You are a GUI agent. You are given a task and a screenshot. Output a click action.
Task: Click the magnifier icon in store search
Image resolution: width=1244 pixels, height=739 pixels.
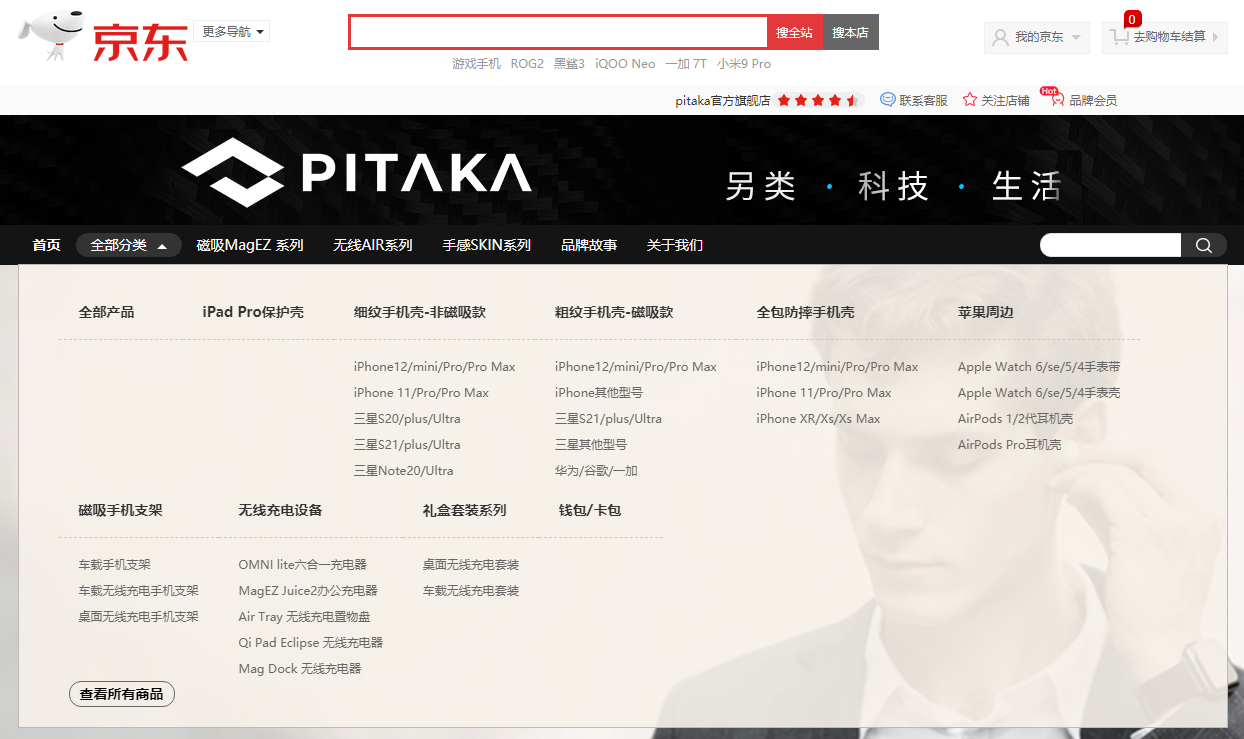tap(1204, 245)
